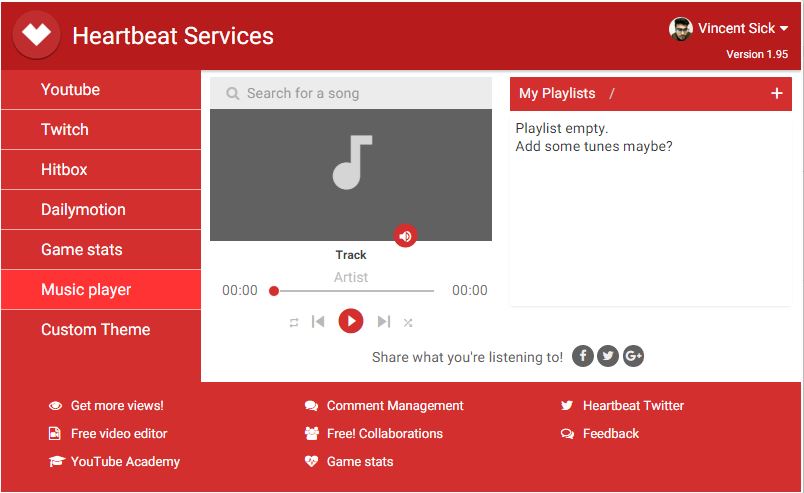Play the current track
The width and height of the screenshot is (804, 493).
[351, 321]
